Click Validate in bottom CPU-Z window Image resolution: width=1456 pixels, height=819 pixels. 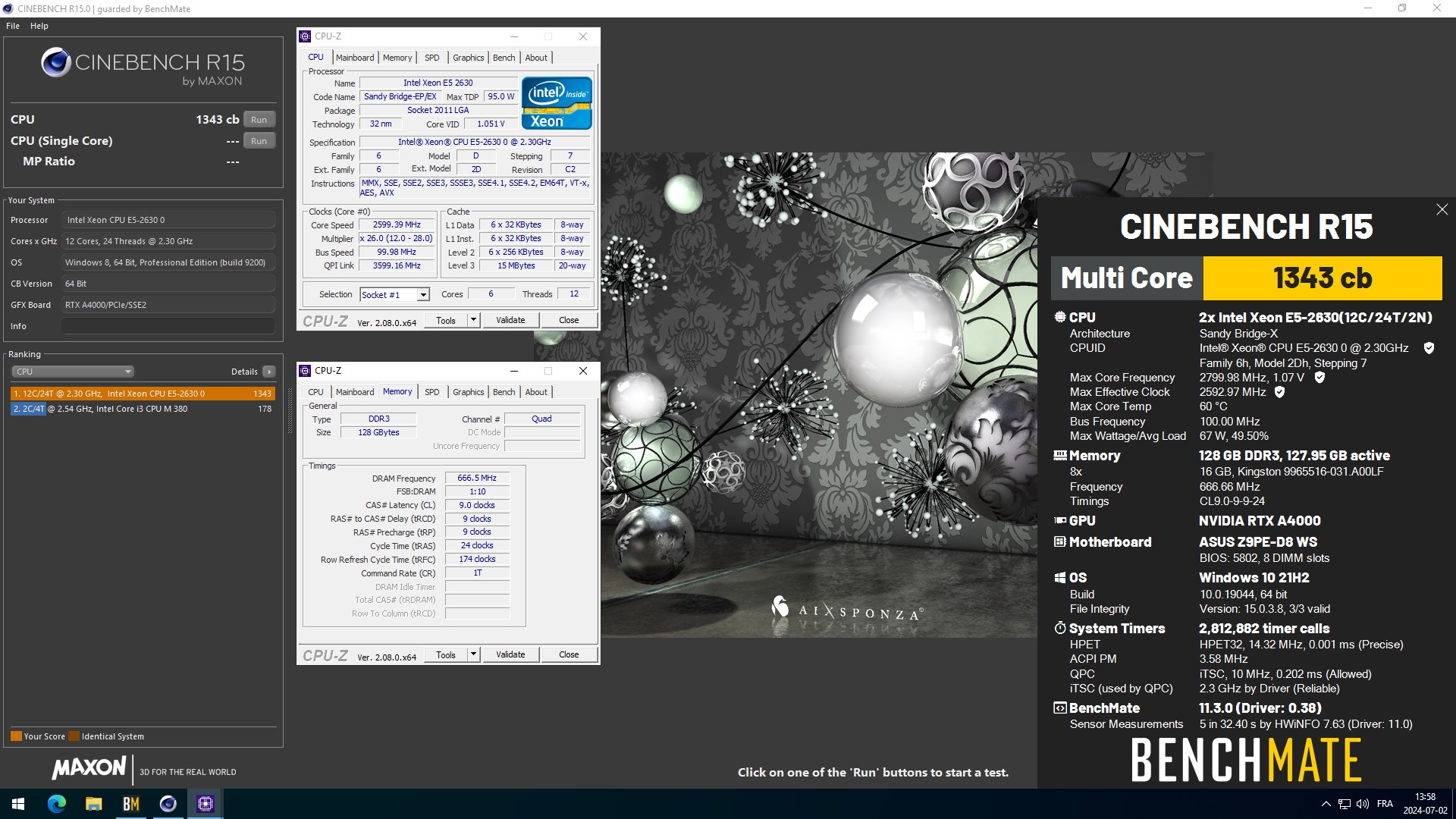click(510, 654)
